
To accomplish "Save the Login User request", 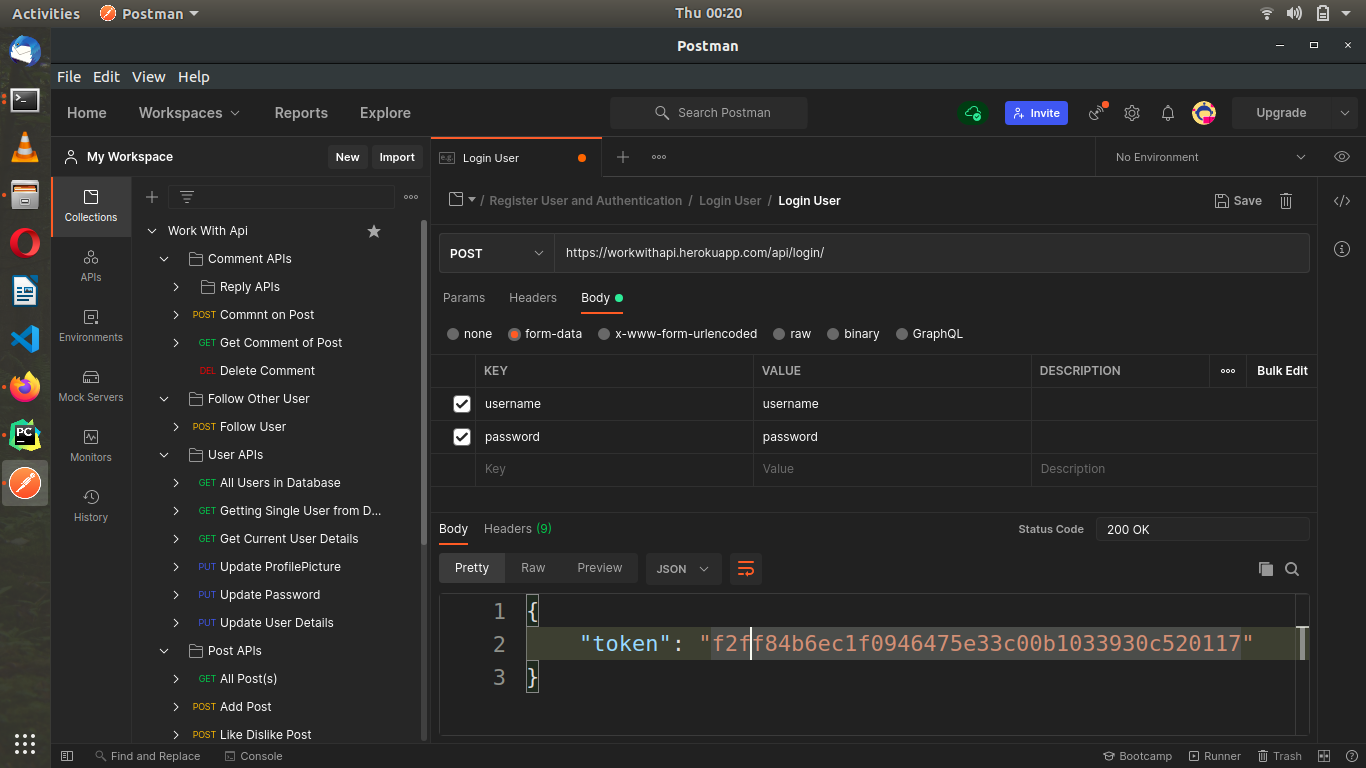I will point(1238,201).
